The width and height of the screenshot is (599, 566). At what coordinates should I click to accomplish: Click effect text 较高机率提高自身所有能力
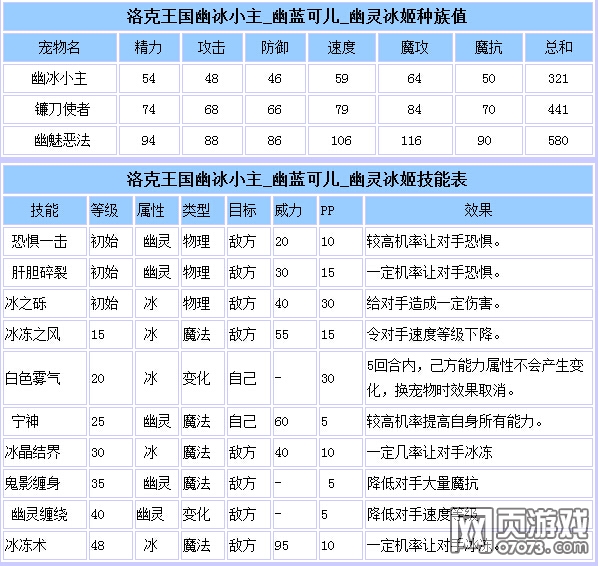[454, 422]
